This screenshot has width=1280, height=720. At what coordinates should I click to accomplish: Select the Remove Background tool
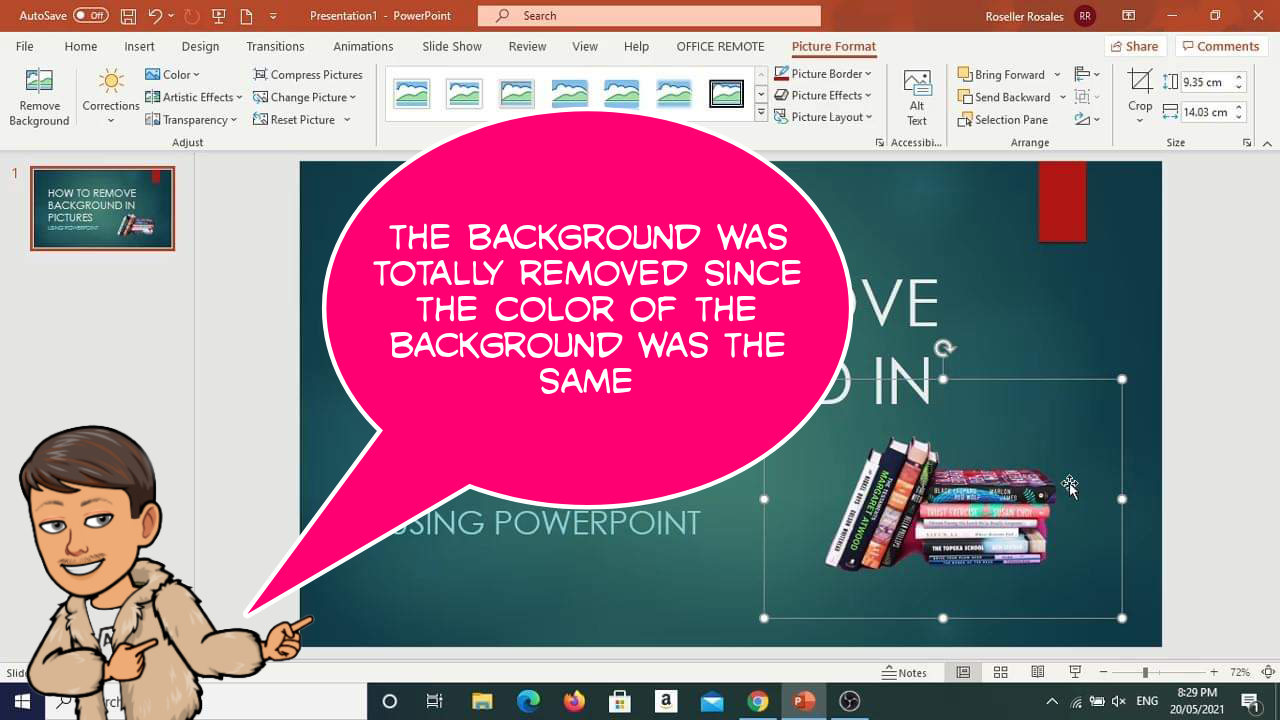pyautogui.click(x=38, y=95)
